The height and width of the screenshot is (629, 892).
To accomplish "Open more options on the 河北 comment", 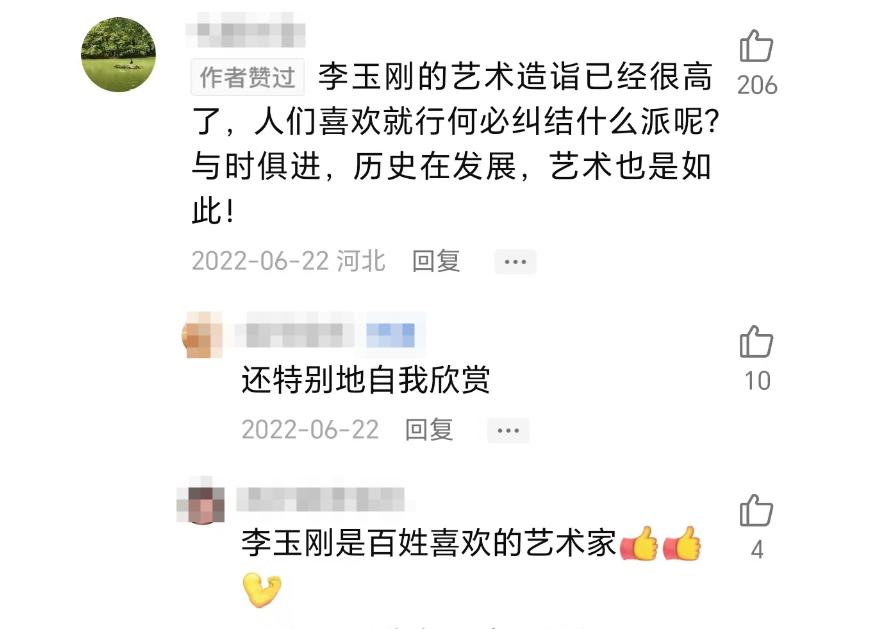I will coord(515,262).
